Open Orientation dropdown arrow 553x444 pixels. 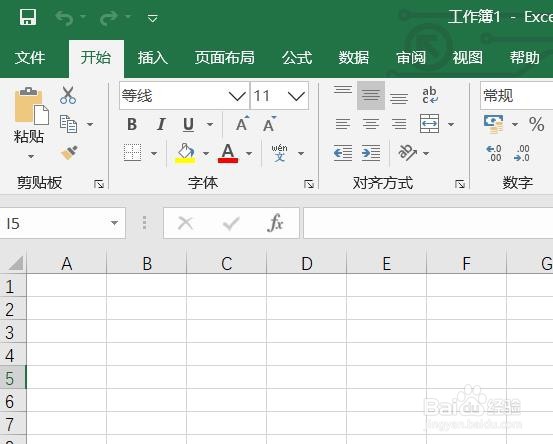(426, 153)
